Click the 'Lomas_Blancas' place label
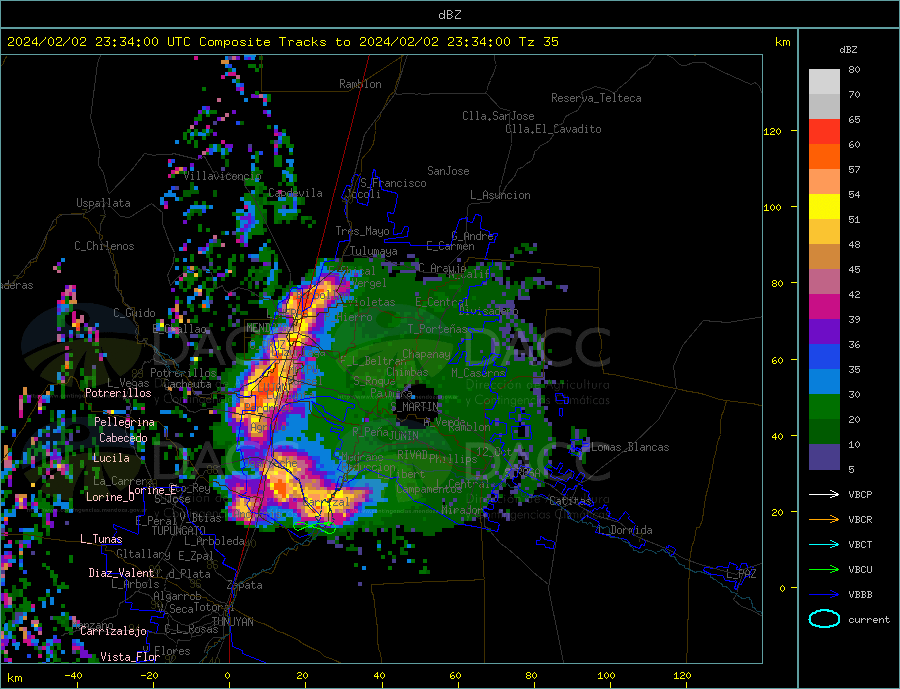 pos(630,447)
